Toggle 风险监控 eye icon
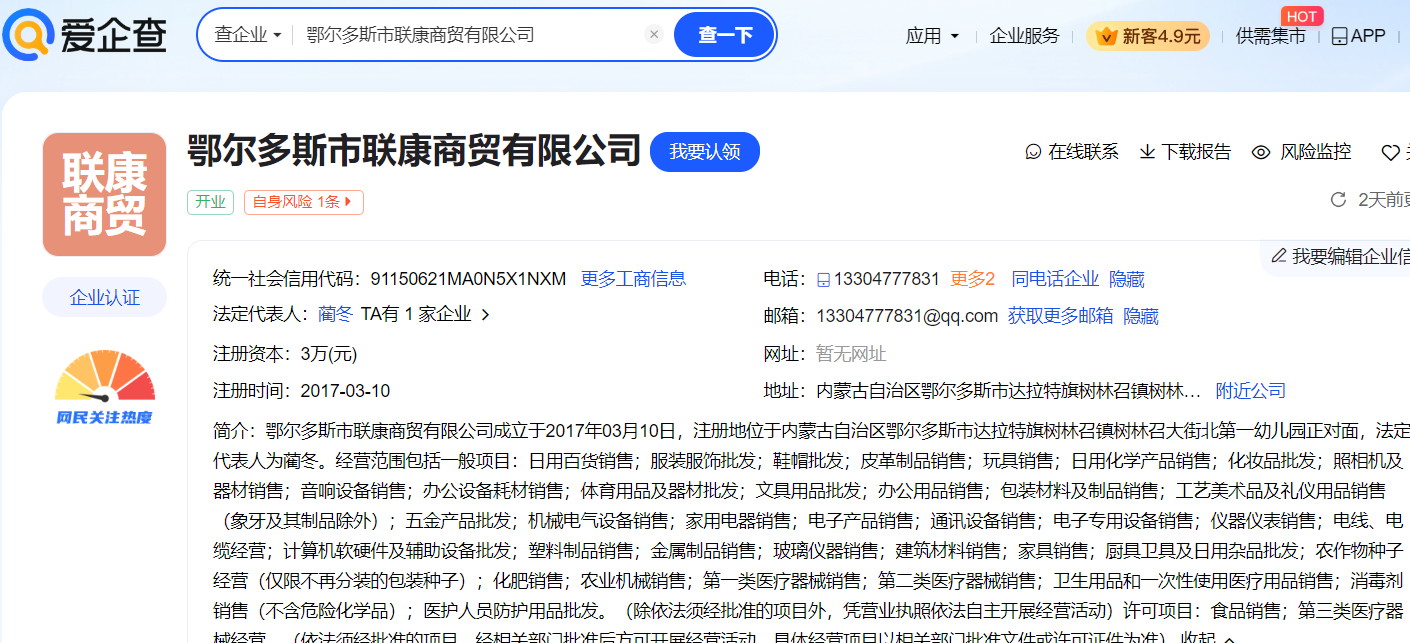 point(1261,152)
